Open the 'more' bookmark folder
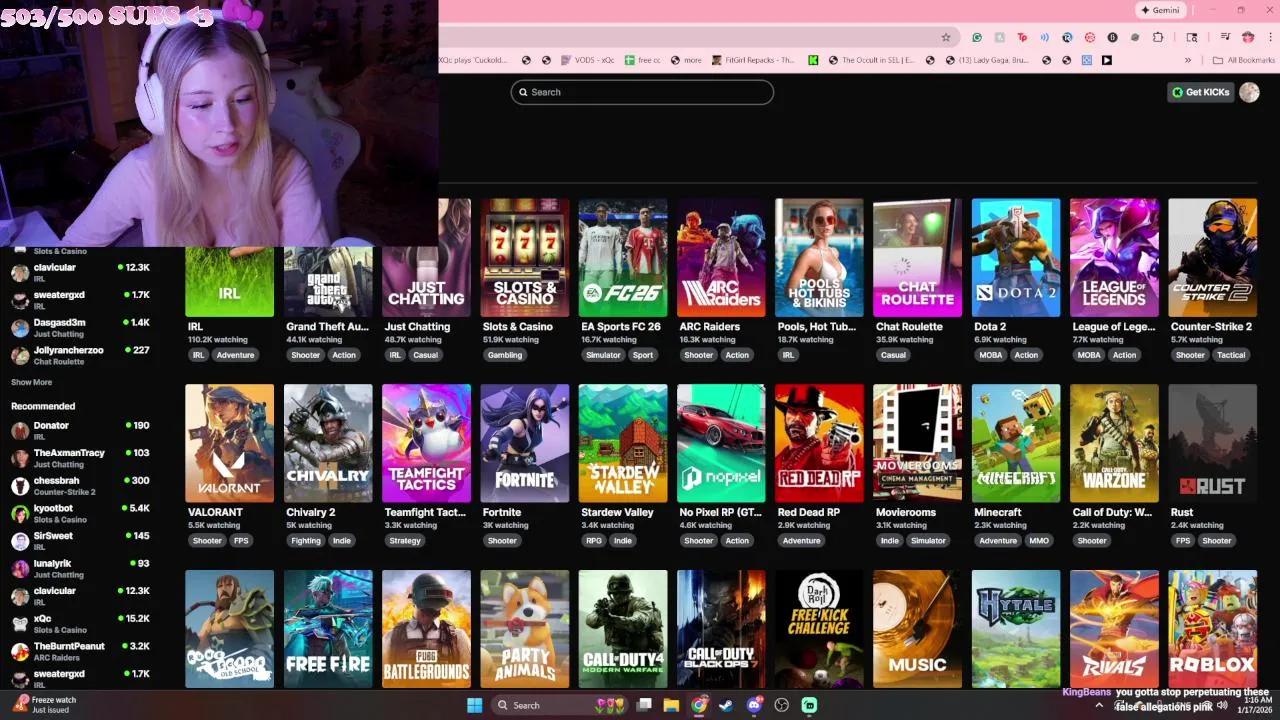 pos(685,60)
